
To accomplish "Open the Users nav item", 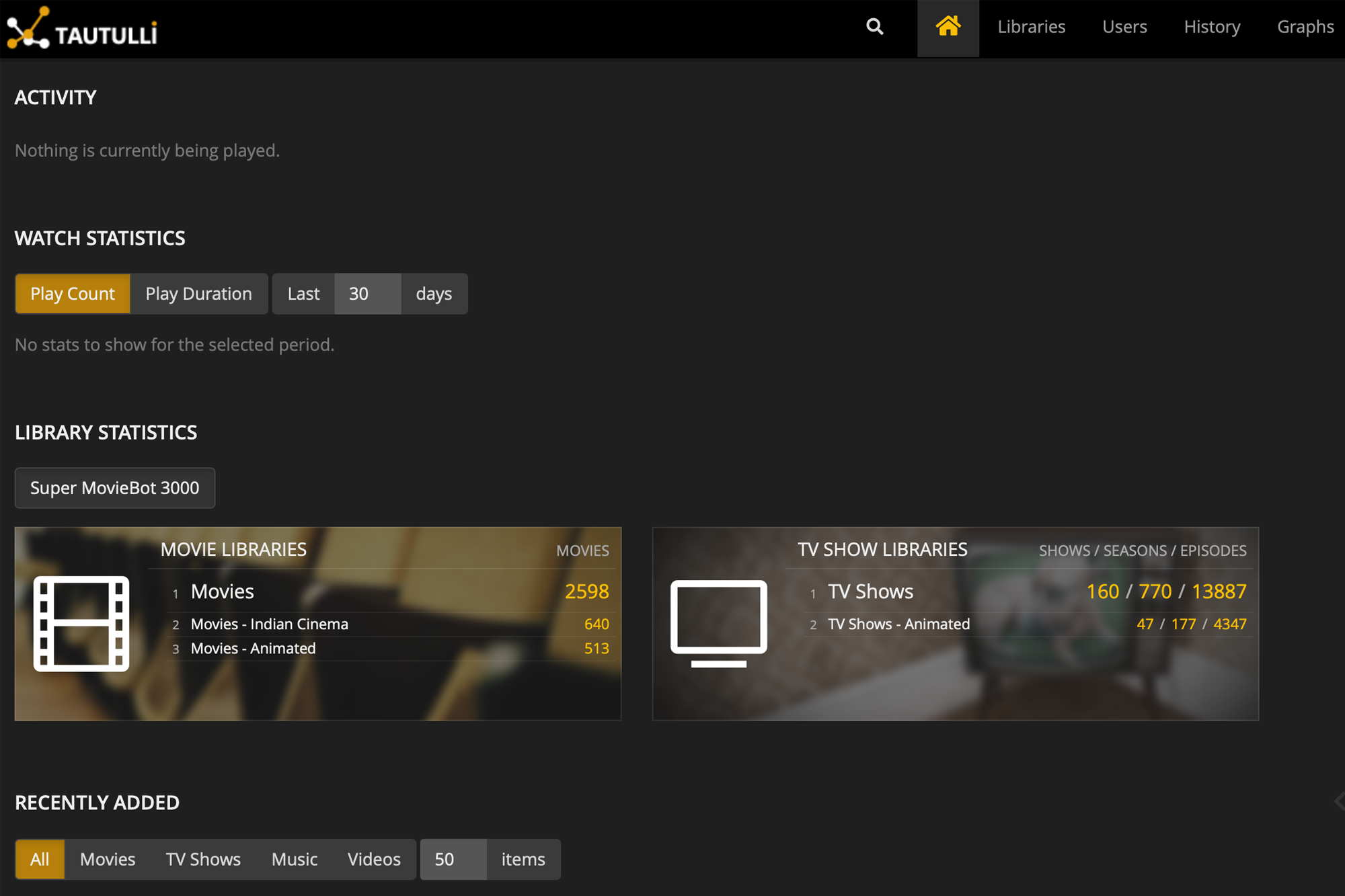I will tap(1124, 27).
